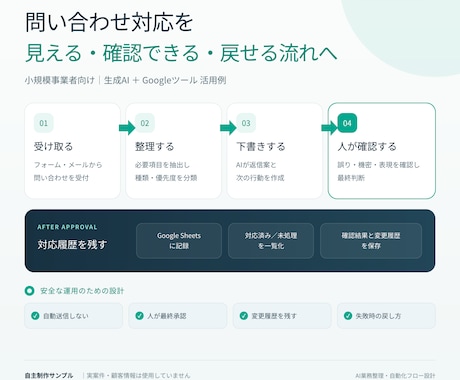460x380 pixels.
Task: Click the 03 step number badge
Action: coord(246,123)
